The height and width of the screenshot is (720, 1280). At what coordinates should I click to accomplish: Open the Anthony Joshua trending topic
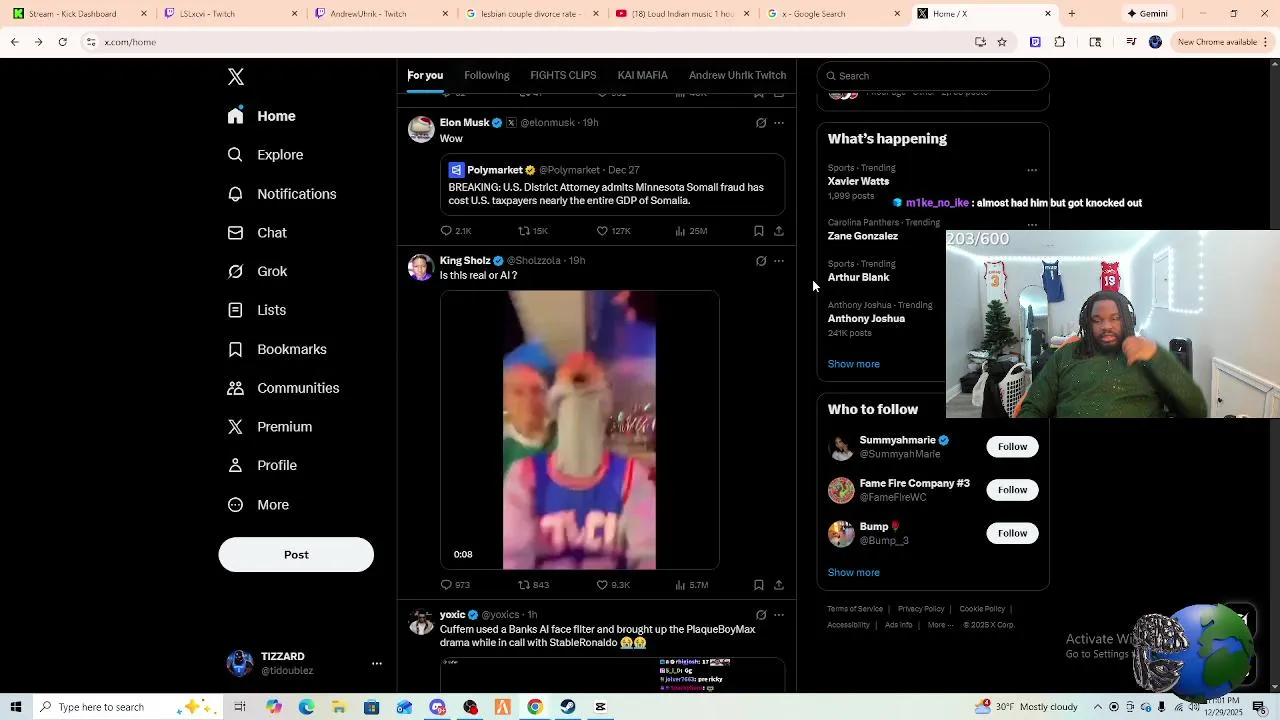coord(866,319)
